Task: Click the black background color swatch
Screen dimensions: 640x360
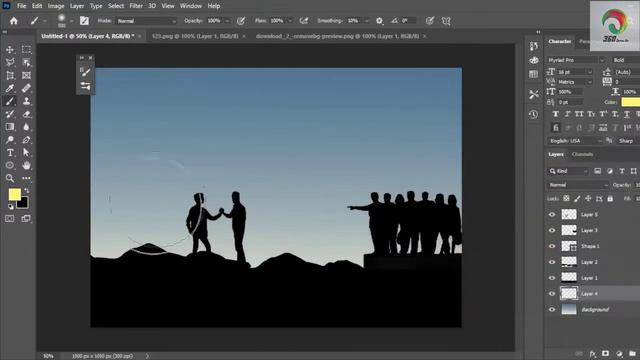Action: point(23,204)
